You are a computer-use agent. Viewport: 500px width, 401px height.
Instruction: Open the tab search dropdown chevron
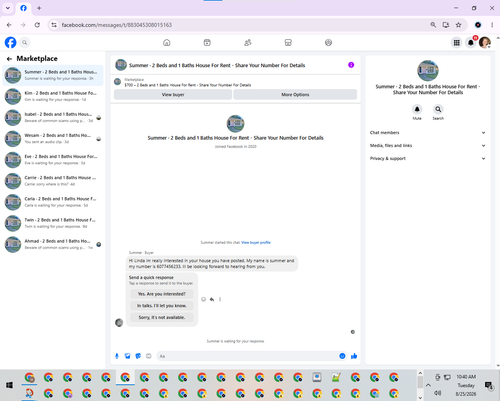pos(8,8)
